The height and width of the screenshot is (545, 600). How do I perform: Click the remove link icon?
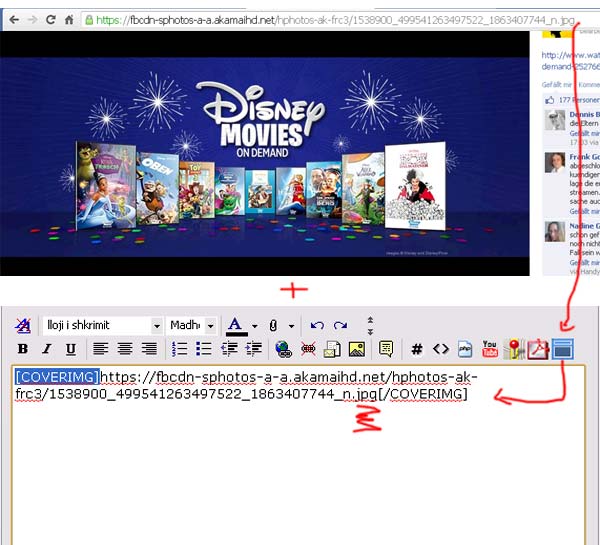point(308,349)
